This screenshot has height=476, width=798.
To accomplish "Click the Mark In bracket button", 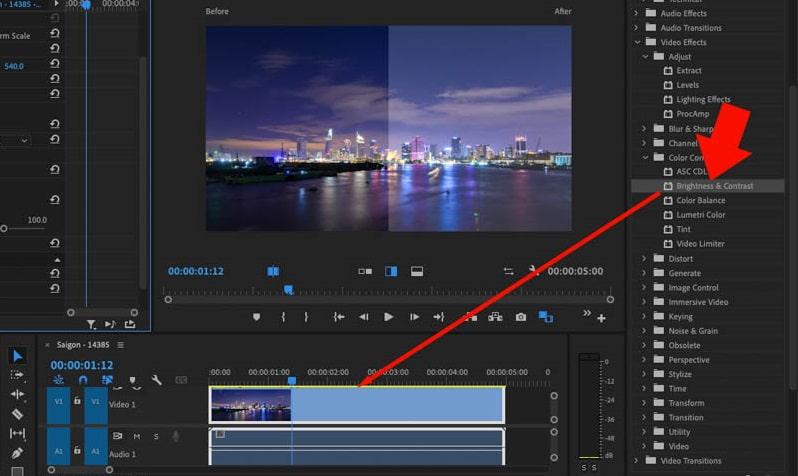I will click(283, 317).
